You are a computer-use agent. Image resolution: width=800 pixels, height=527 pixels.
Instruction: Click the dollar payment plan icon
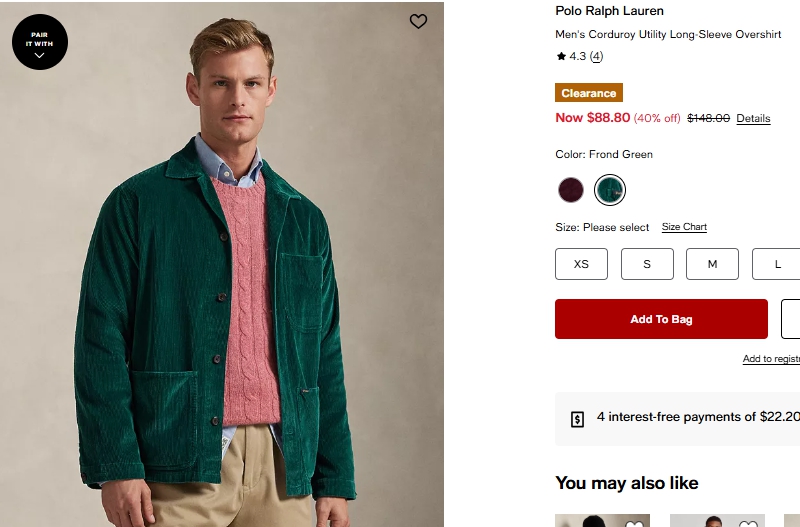577,419
